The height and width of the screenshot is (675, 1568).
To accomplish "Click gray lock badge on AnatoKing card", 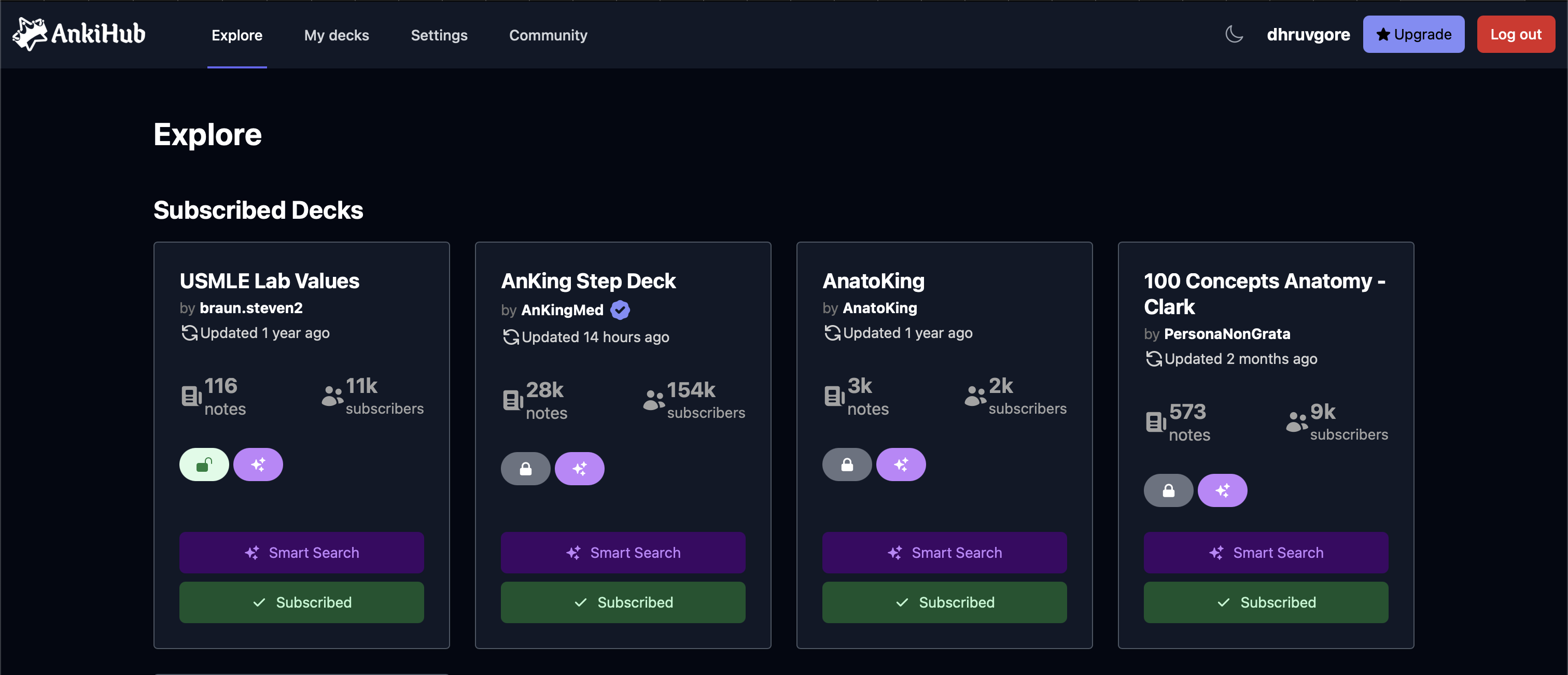I will (x=847, y=465).
